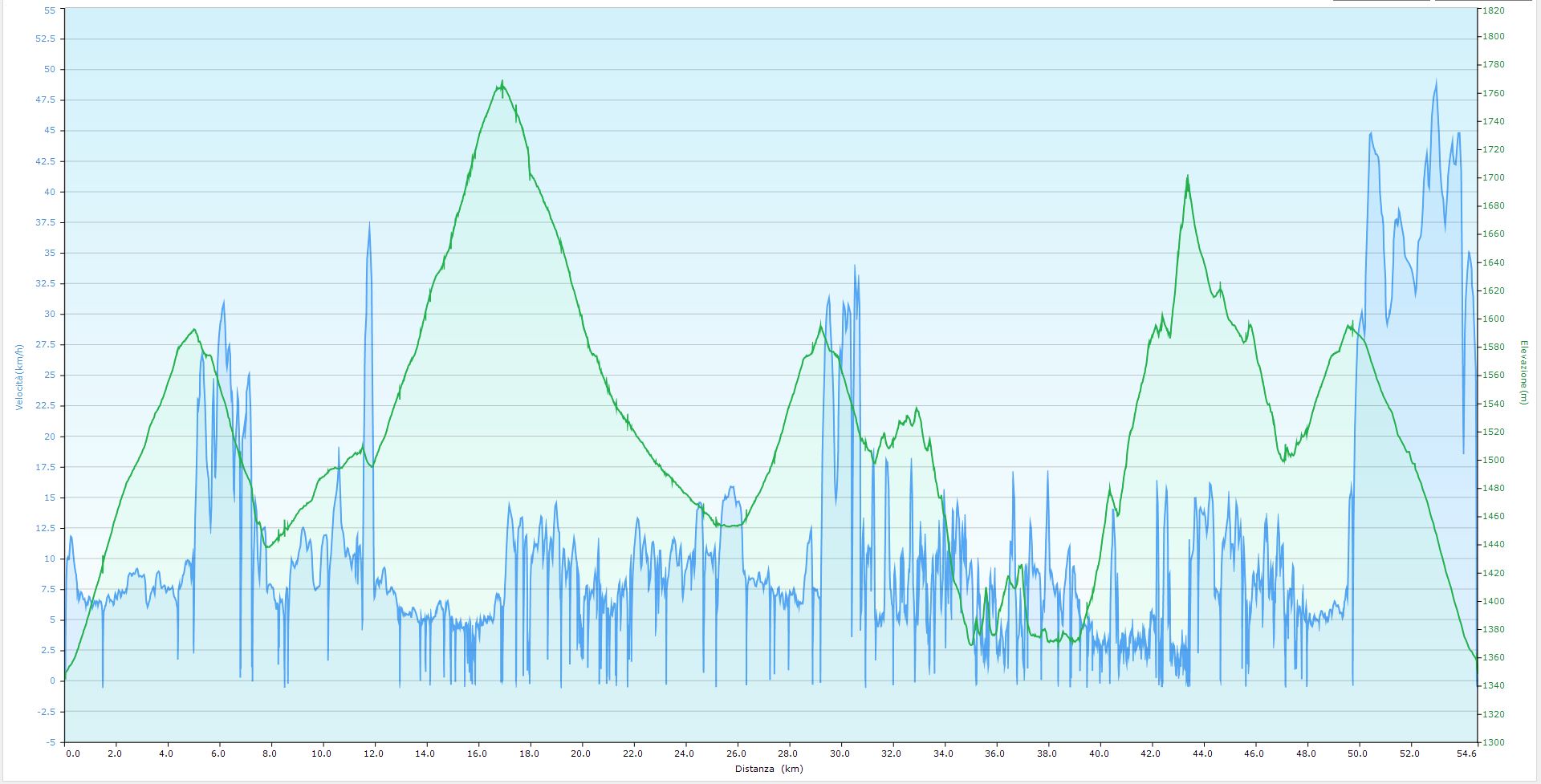
Task: Click the 27.5 label on the speed axis
Action: (x=47, y=344)
